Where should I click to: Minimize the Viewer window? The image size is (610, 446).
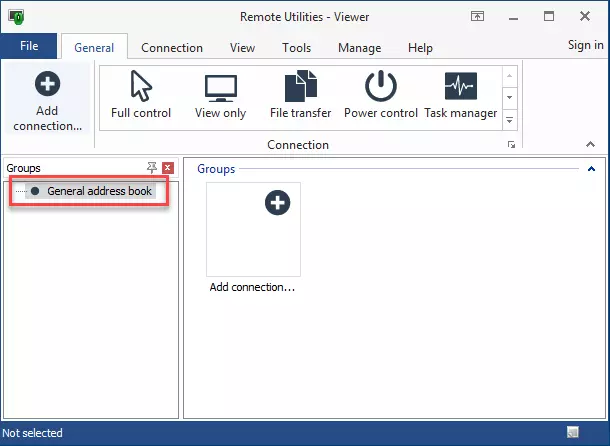click(x=513, y=17)
